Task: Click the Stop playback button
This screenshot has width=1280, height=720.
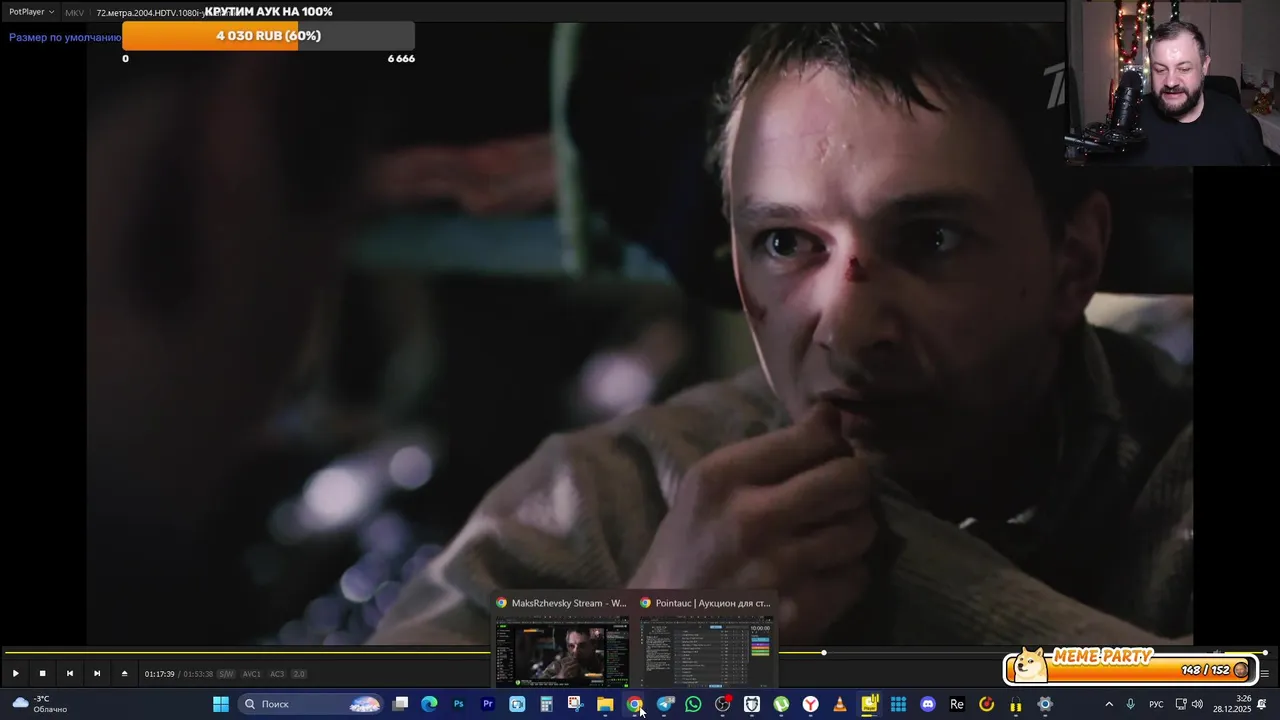Action: coord(42,673)
